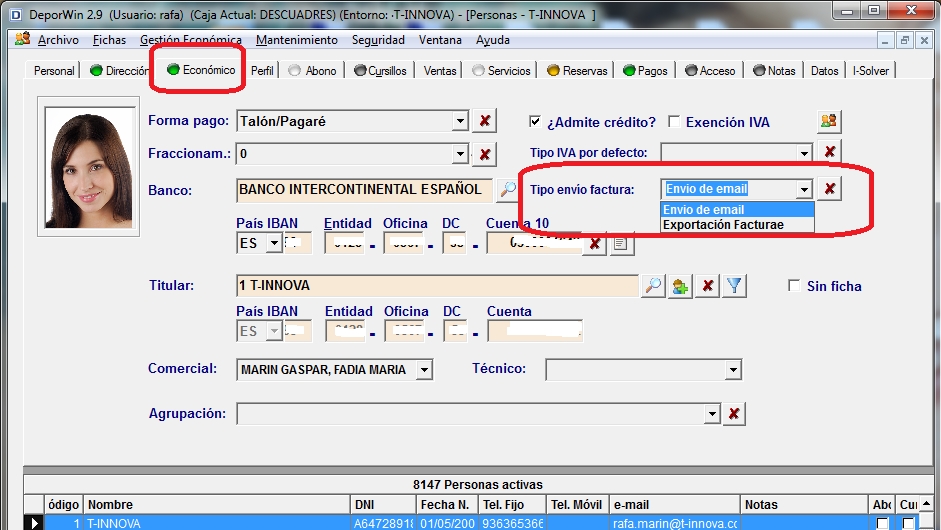Expand the Fraccionam. dropdown
941x530 pixels.
(x=460, y=154)
